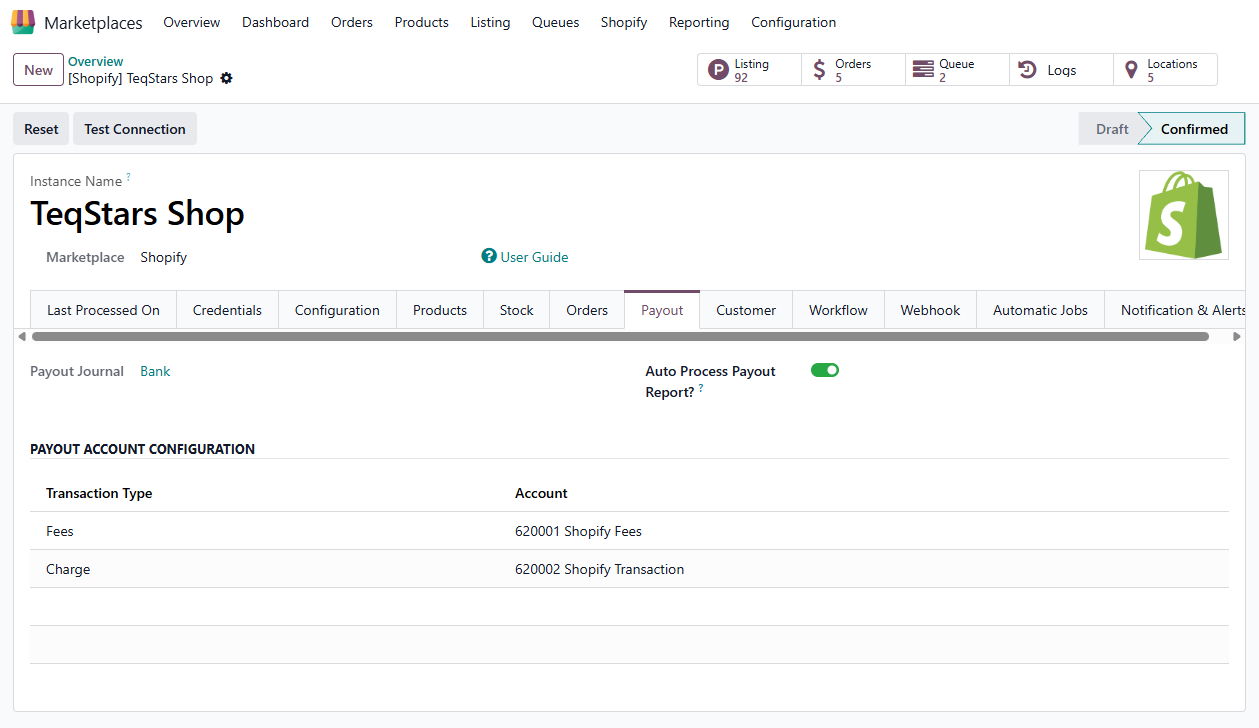This screenshot has width=1259, height=728.
Task: Open the Listing menu in top bar
Action: (490, 22)
